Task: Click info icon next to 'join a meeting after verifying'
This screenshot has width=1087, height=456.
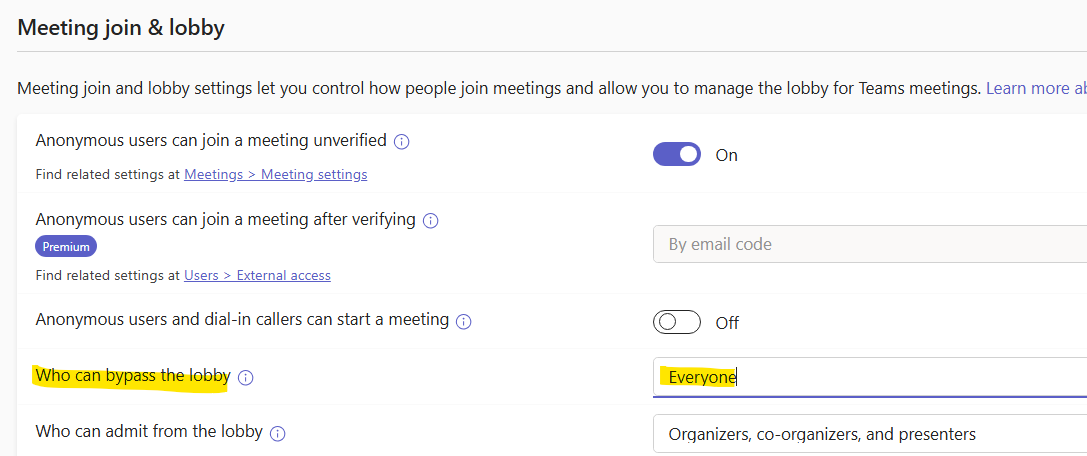Action: [x=431, y=220]
